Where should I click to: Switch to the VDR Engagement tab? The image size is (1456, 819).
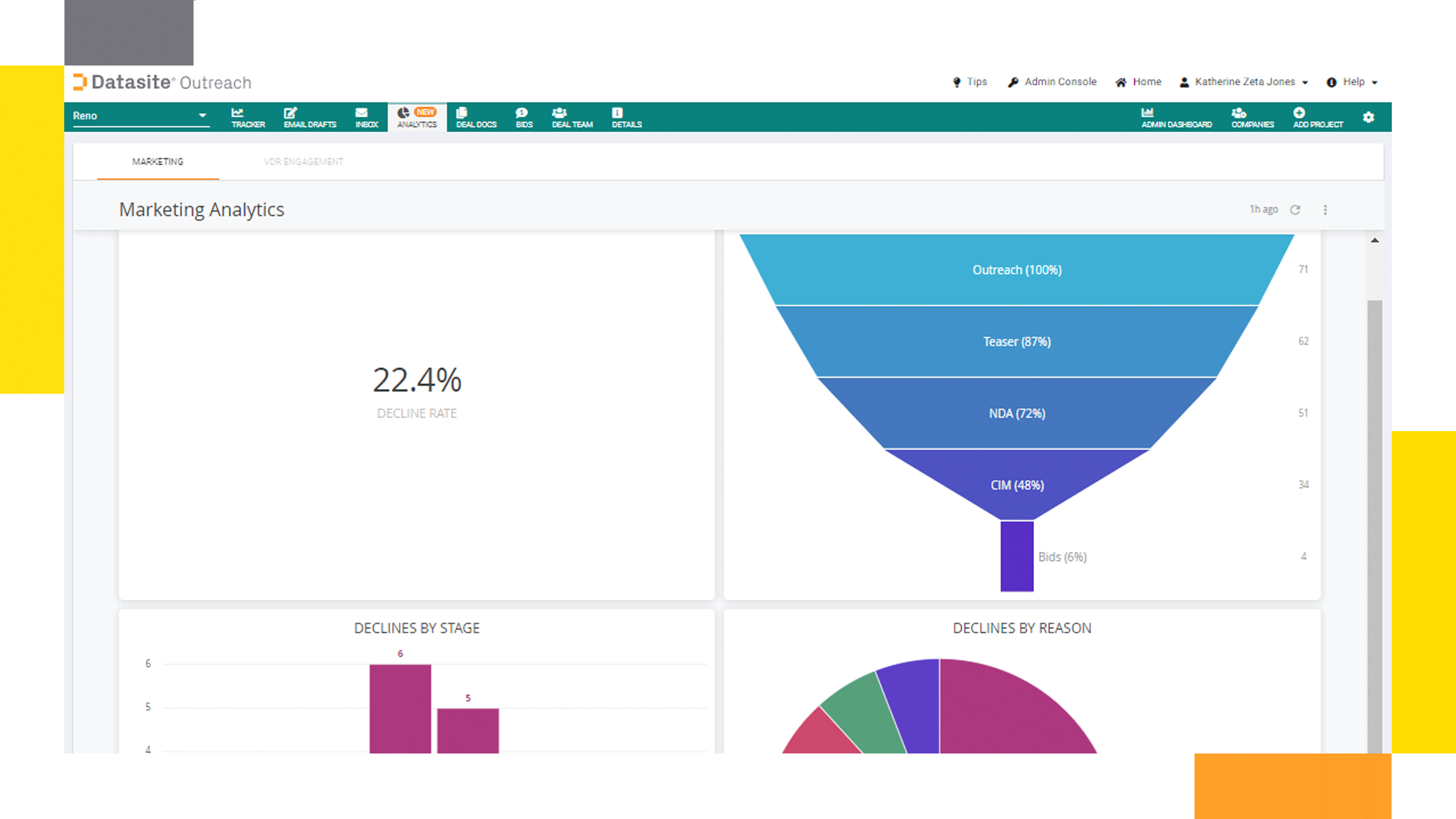[304, 162]
